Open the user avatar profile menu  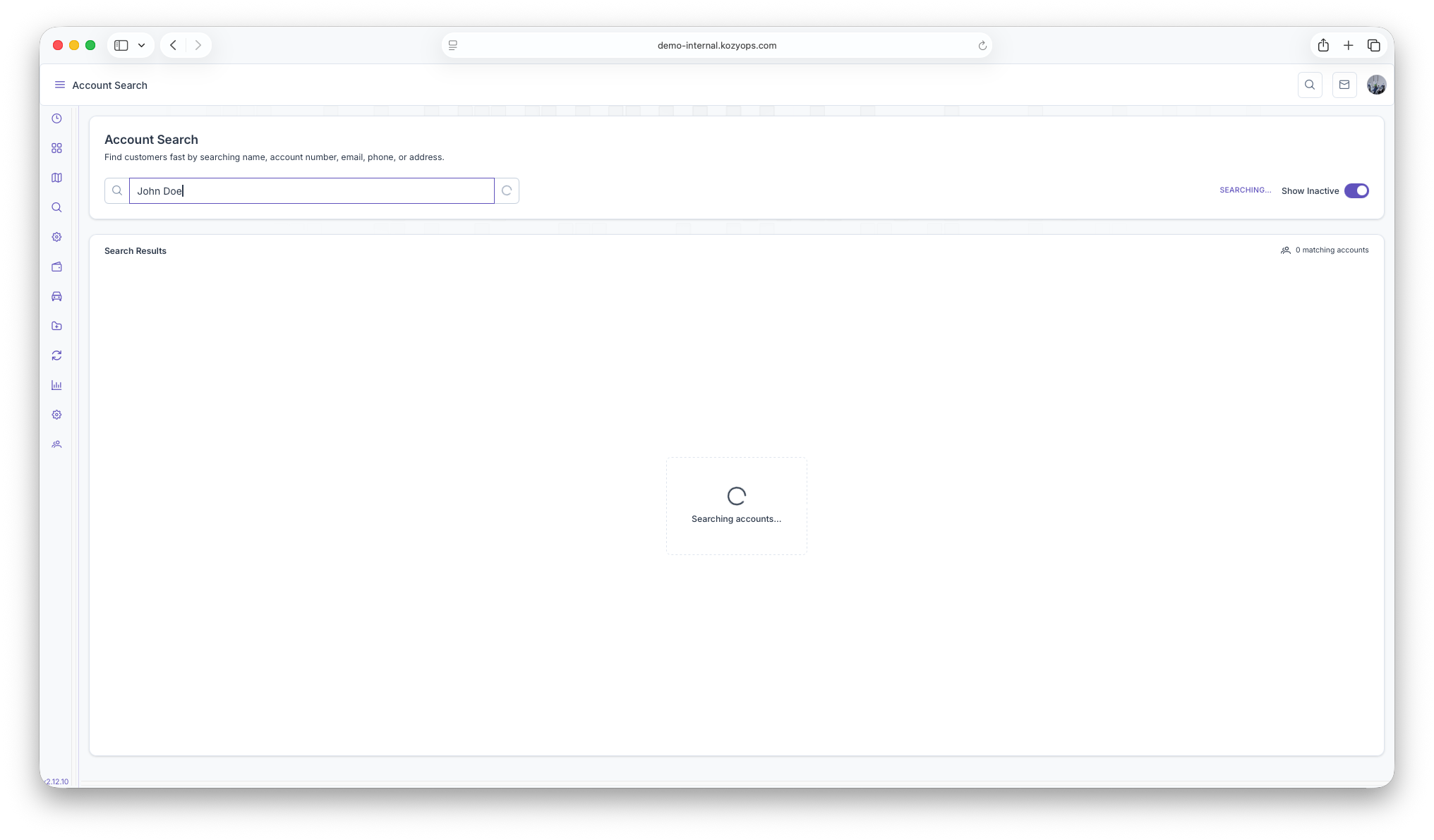point(1376,85)
